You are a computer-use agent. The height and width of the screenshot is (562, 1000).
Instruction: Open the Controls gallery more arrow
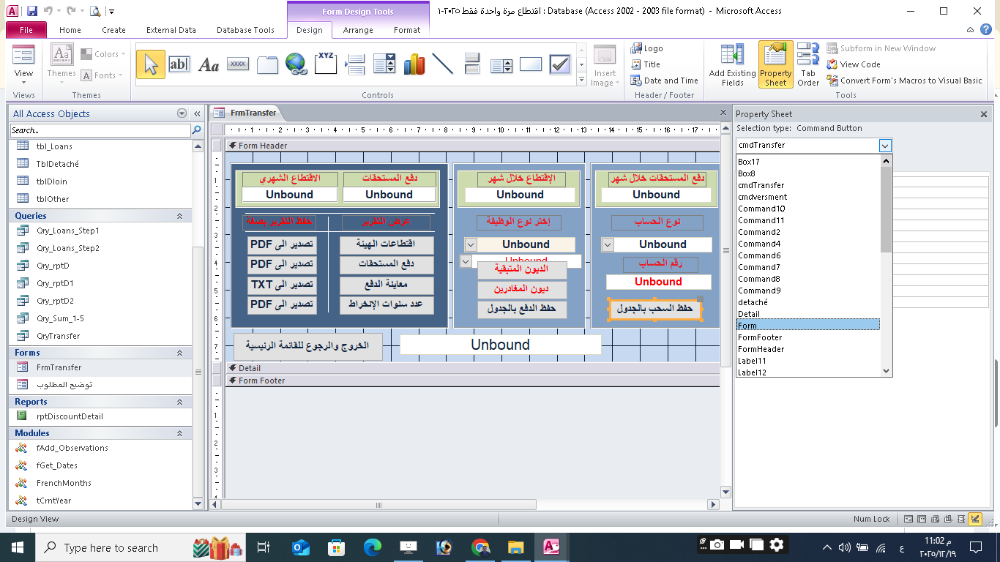click(x=580, y=77)
